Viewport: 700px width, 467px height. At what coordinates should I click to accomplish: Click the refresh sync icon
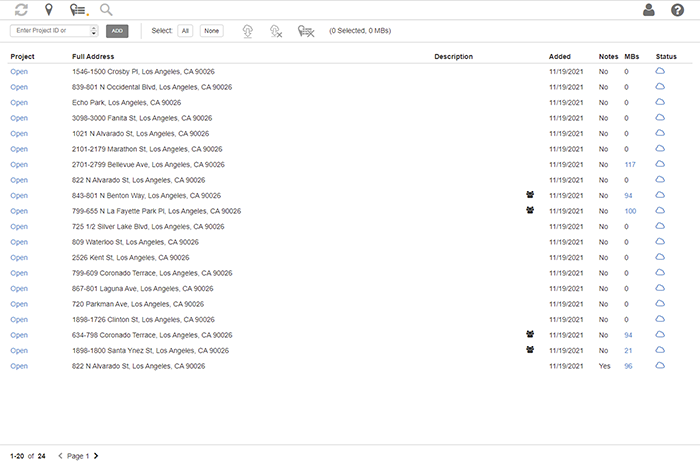pos(21,10)
